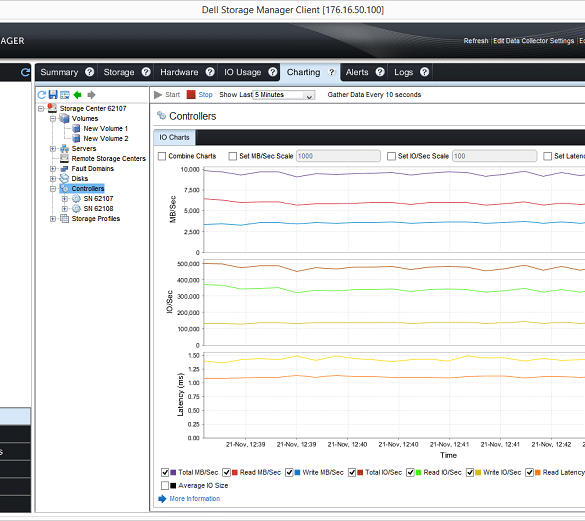Select the IO Charts sub-tab
This screenshot has width=585, height=521.
[x=174, y=137]
